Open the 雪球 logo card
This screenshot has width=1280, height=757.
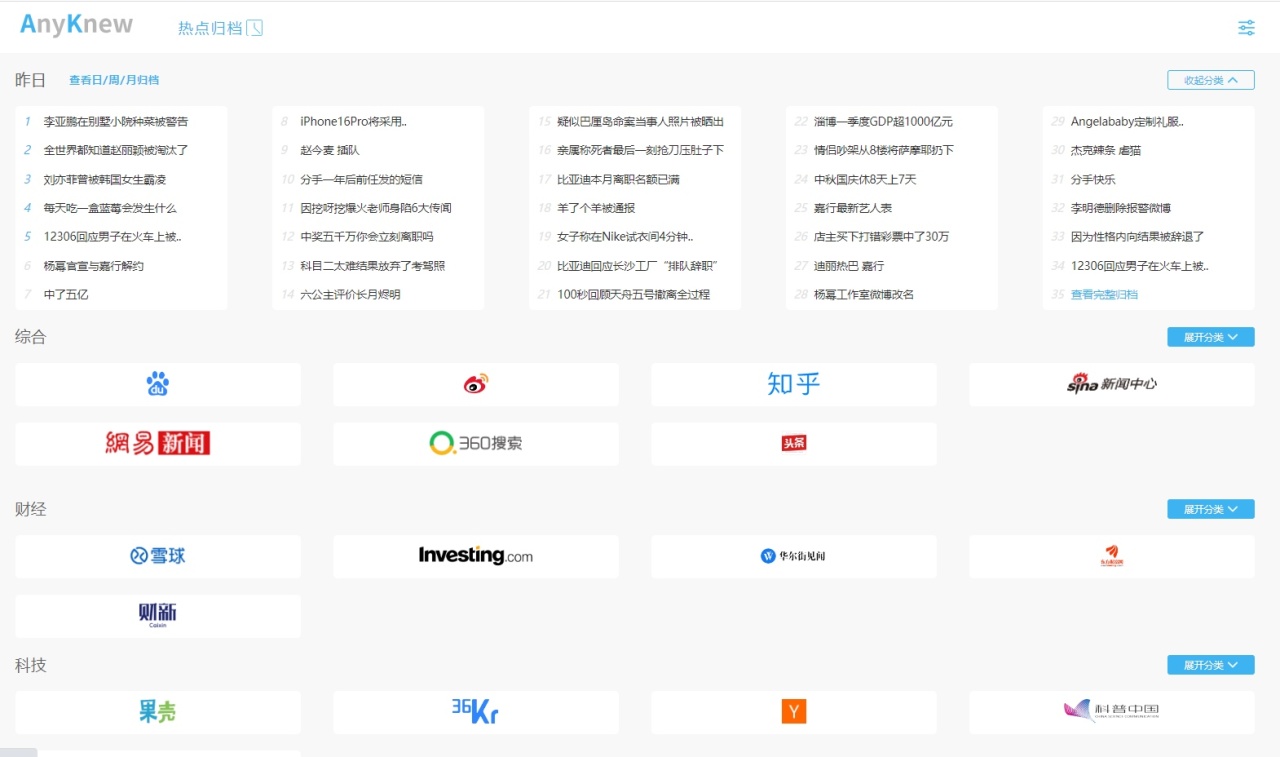(158, 556)
